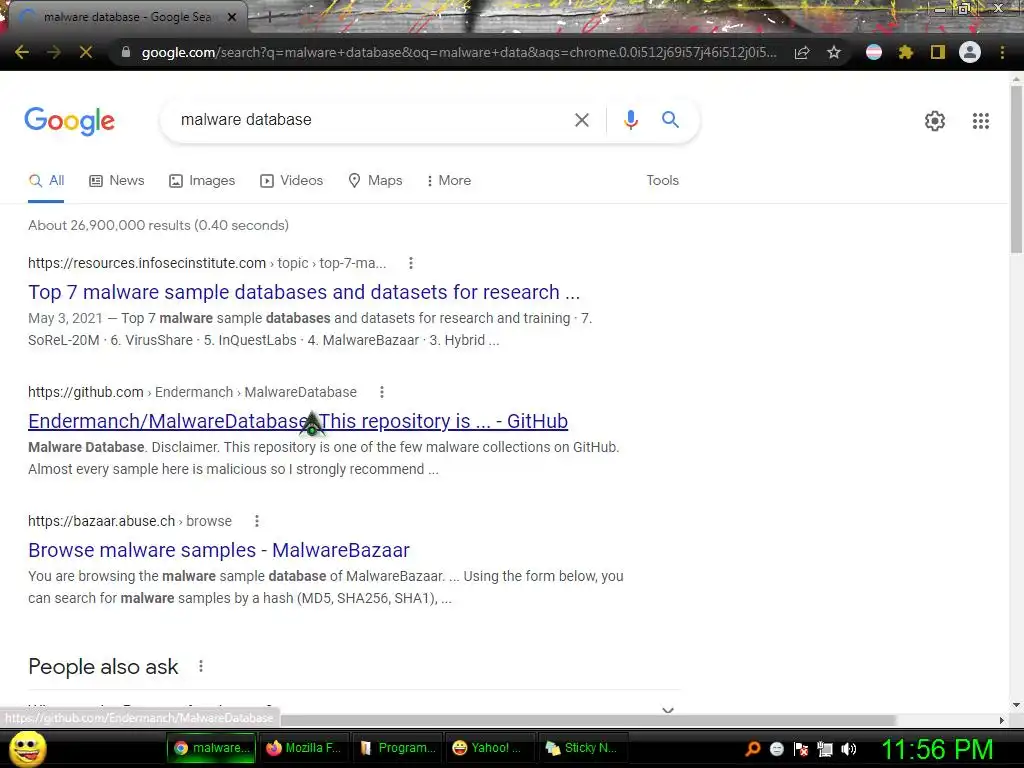Switch to malware Chrome taskbar item

tap(212, 748)
